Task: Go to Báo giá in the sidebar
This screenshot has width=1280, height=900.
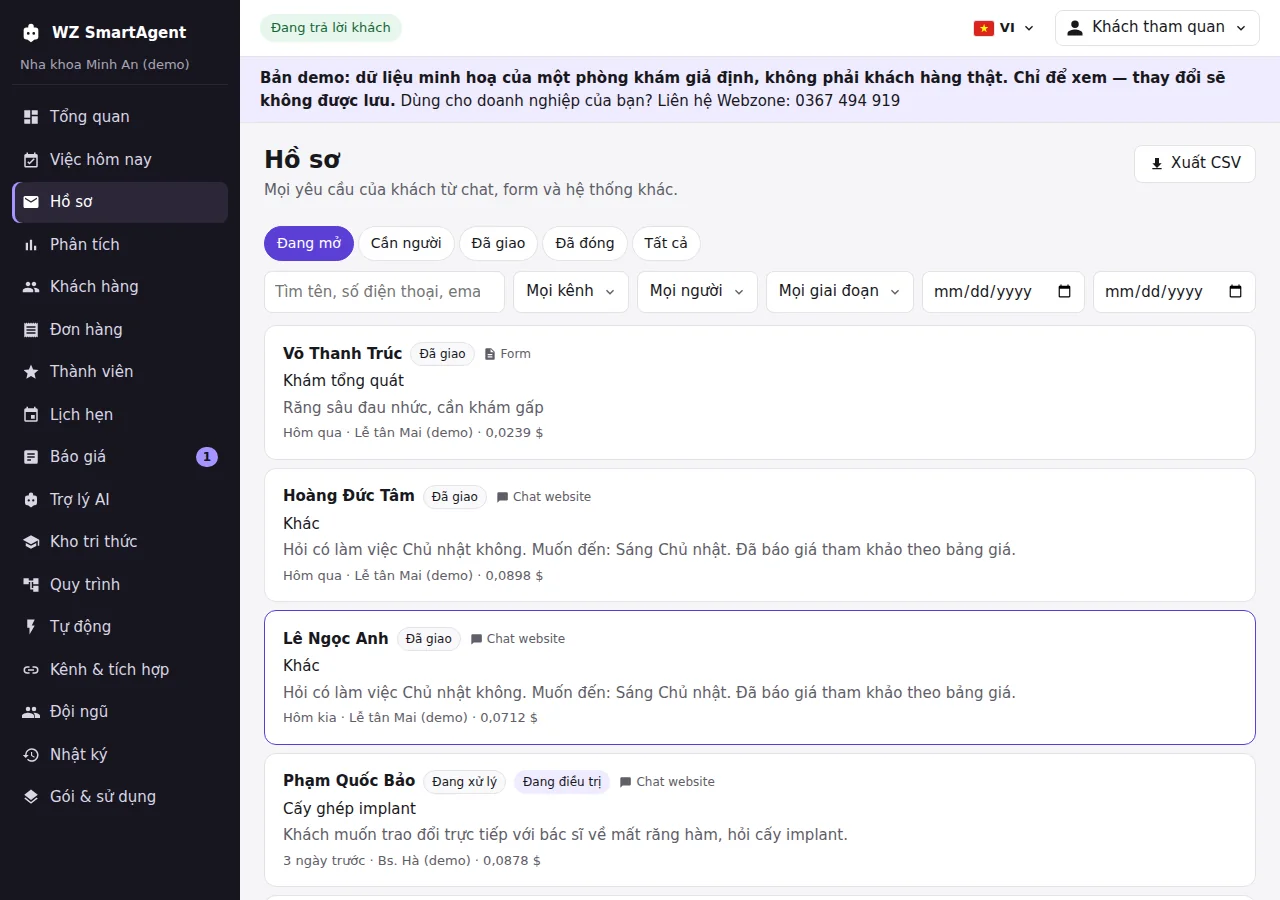Action: pos(120,457)
